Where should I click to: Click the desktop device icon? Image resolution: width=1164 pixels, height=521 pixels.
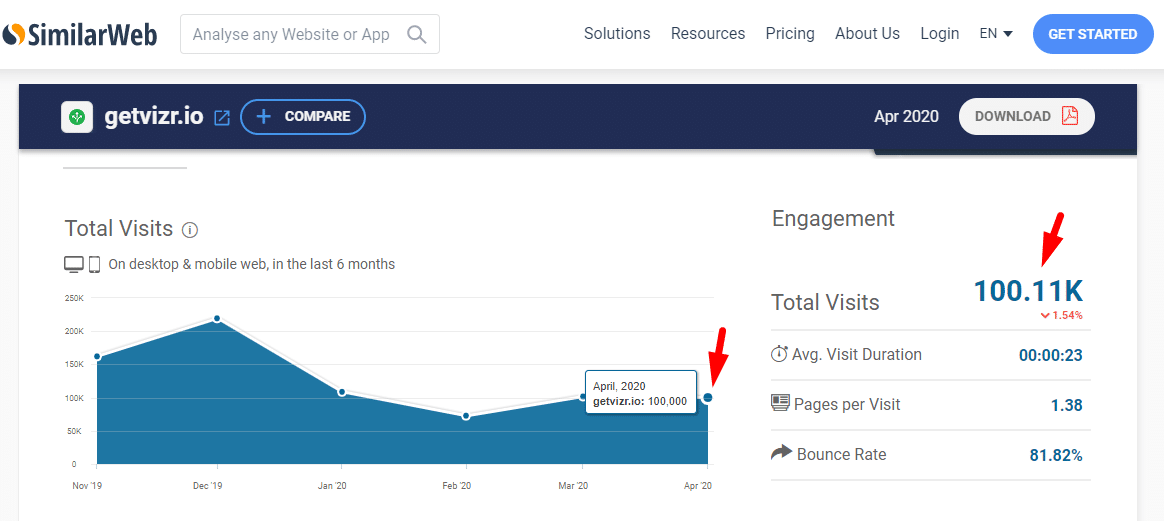74,263
